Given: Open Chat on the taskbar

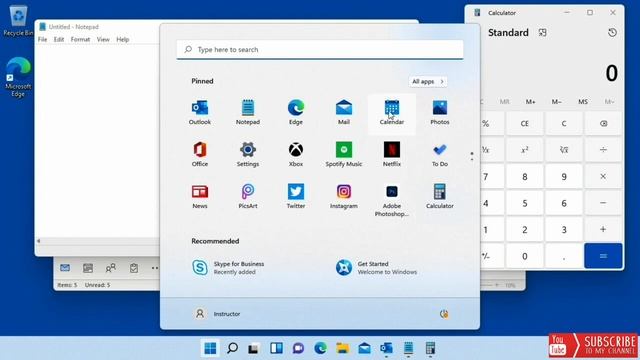Looking at the screenshot, I should [x=298, y=348].
